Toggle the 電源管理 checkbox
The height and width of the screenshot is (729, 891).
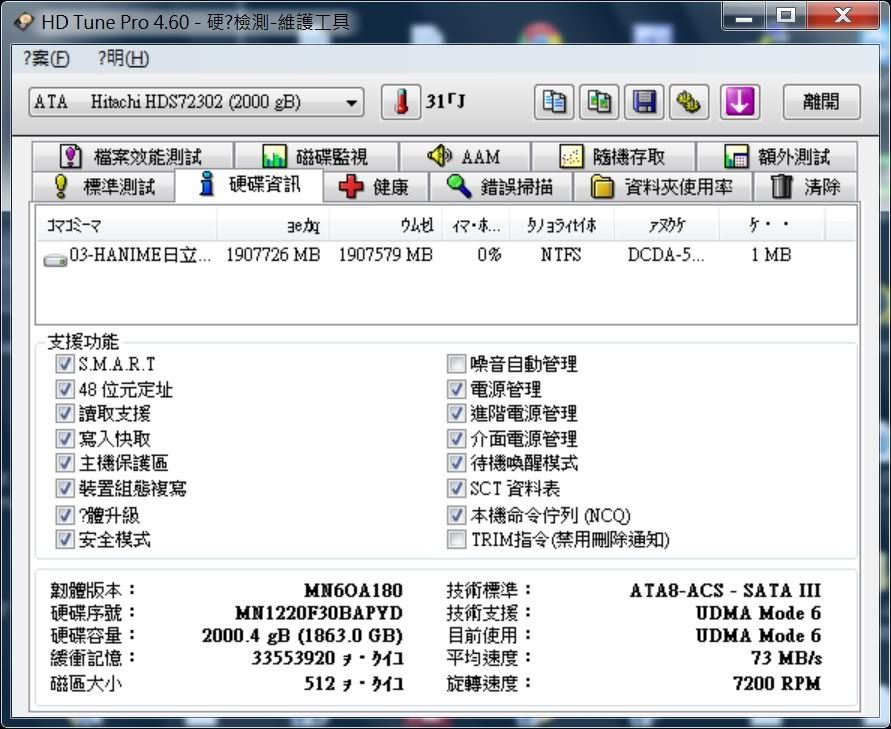click(456, 389)
